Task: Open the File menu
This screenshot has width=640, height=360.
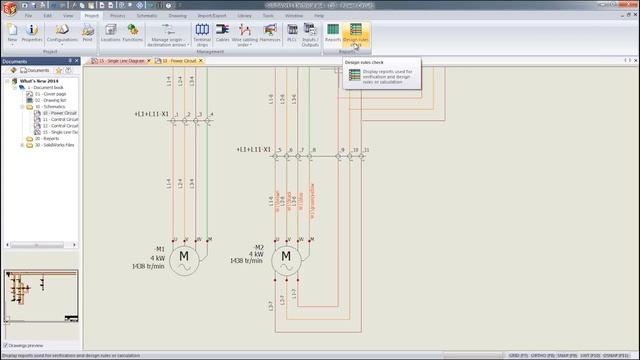Action: point(28,16)
